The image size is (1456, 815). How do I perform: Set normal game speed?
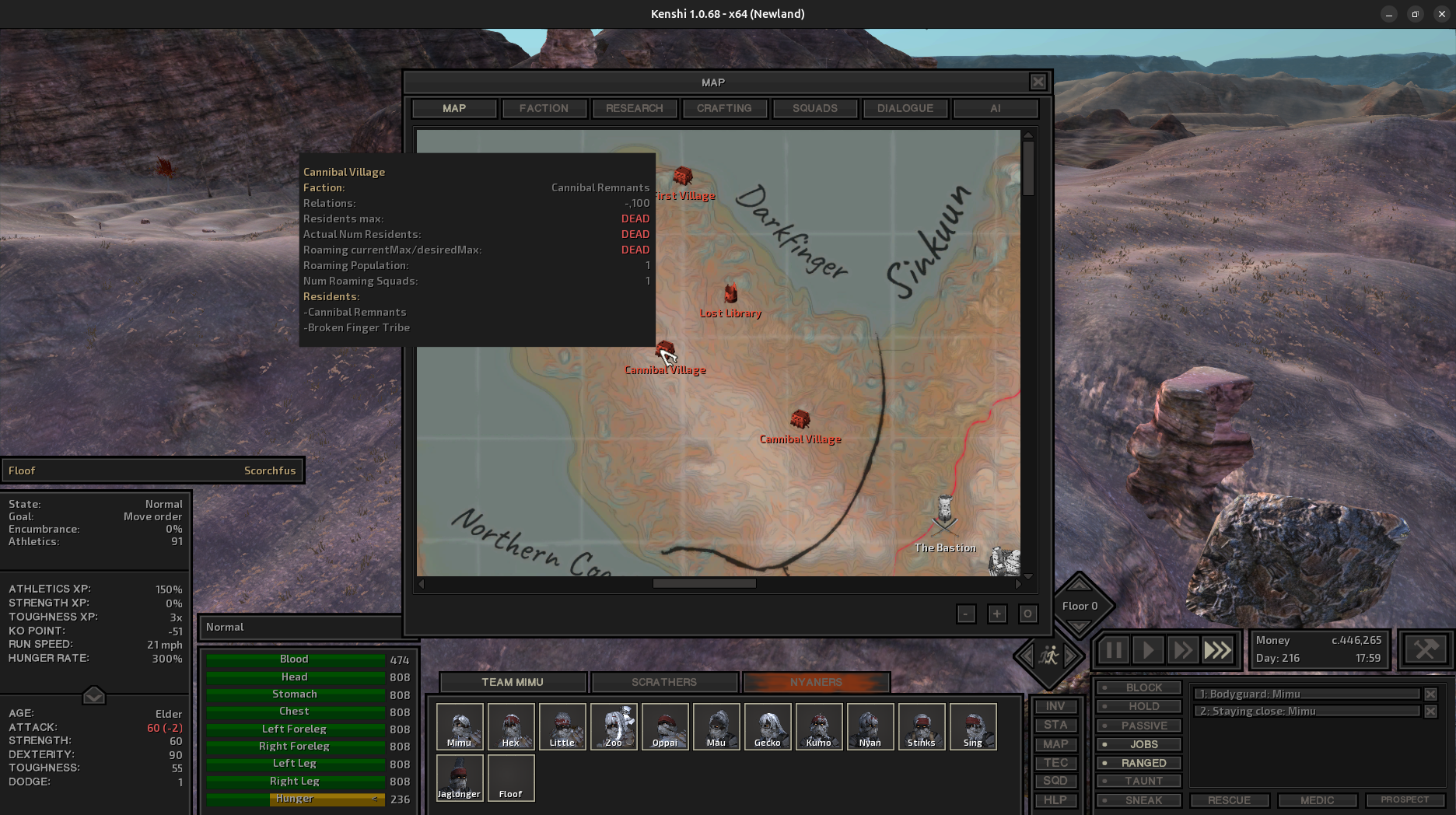coord(1148,650)
